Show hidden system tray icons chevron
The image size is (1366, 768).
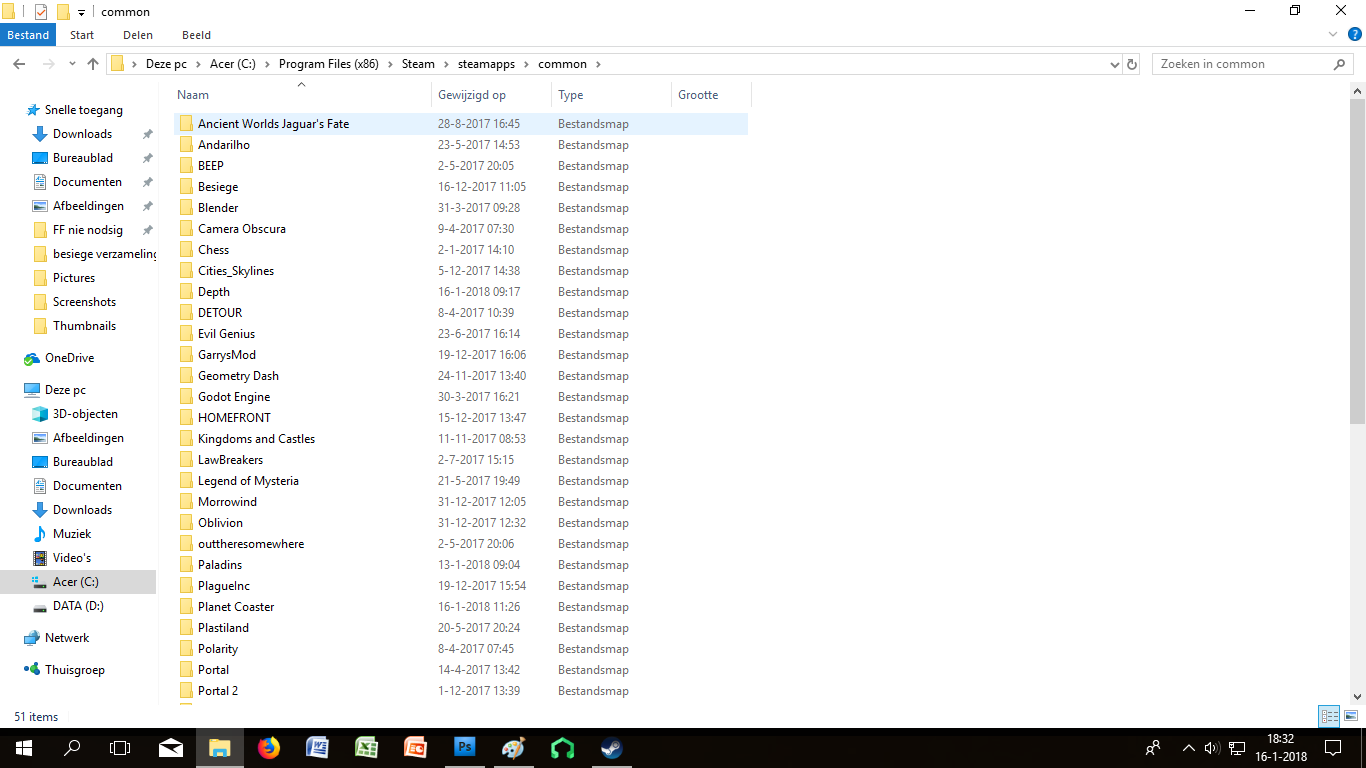(x=1188, y=747)
